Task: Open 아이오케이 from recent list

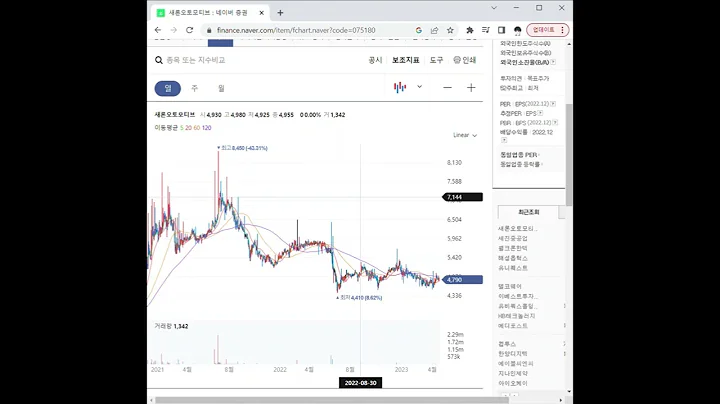Action: [513, 383]
